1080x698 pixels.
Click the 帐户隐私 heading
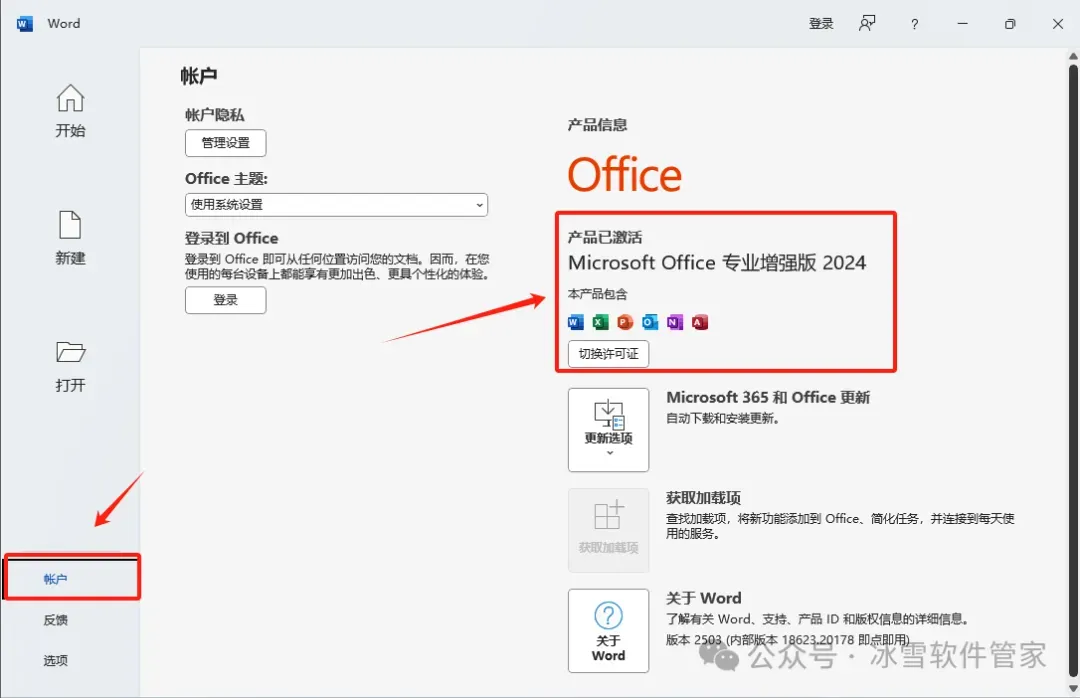tap(215, 115)
